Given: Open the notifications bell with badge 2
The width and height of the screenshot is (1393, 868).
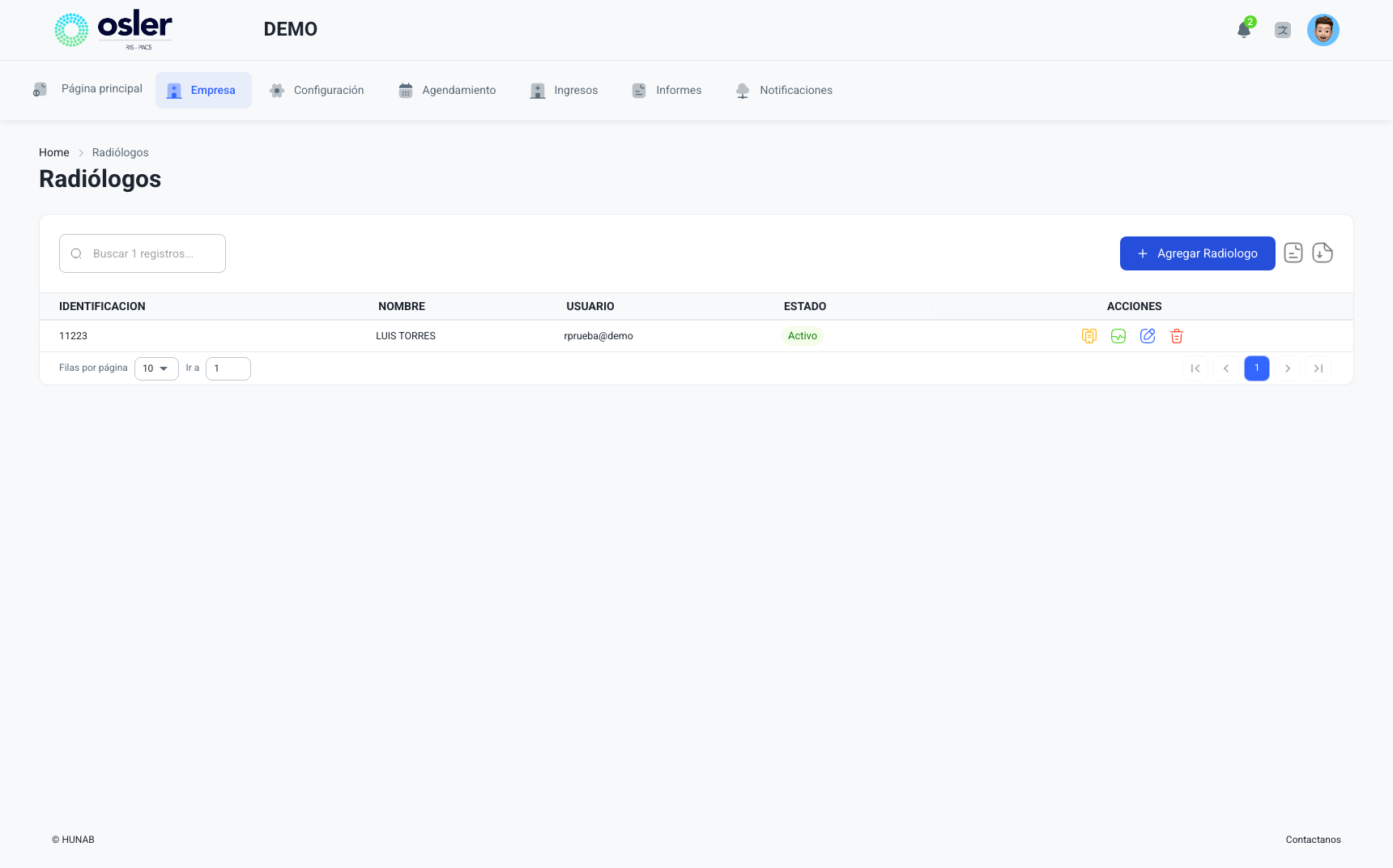Looking at the screenshot, I should click(x=1245, y=29).
